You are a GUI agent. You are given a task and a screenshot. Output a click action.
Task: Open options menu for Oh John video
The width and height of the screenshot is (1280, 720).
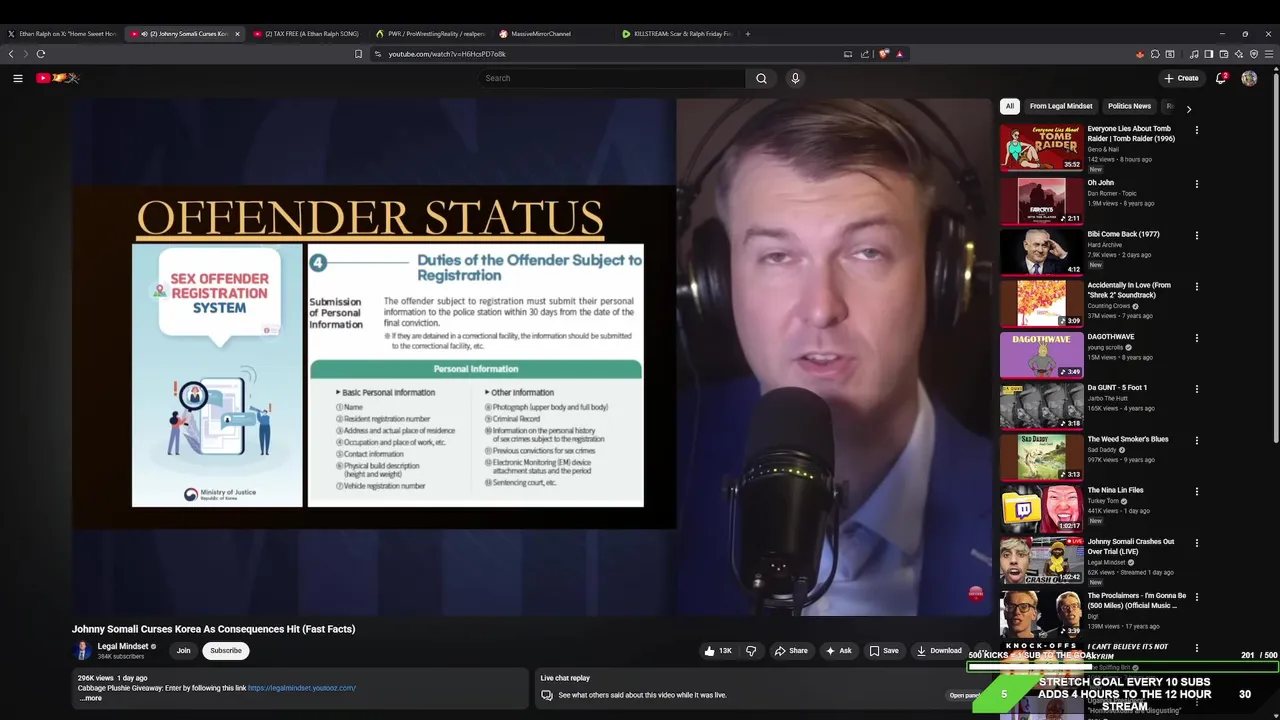point(1196,184)
